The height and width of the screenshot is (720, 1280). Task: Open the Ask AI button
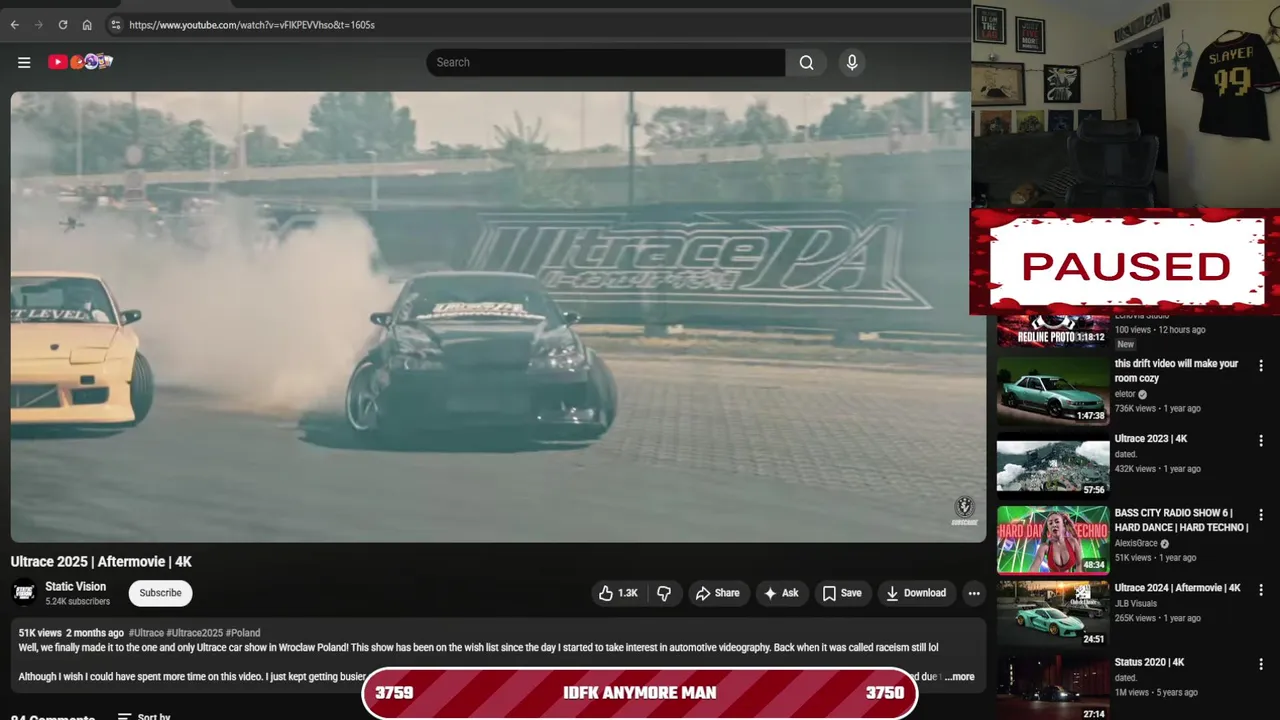click(781, 593)
